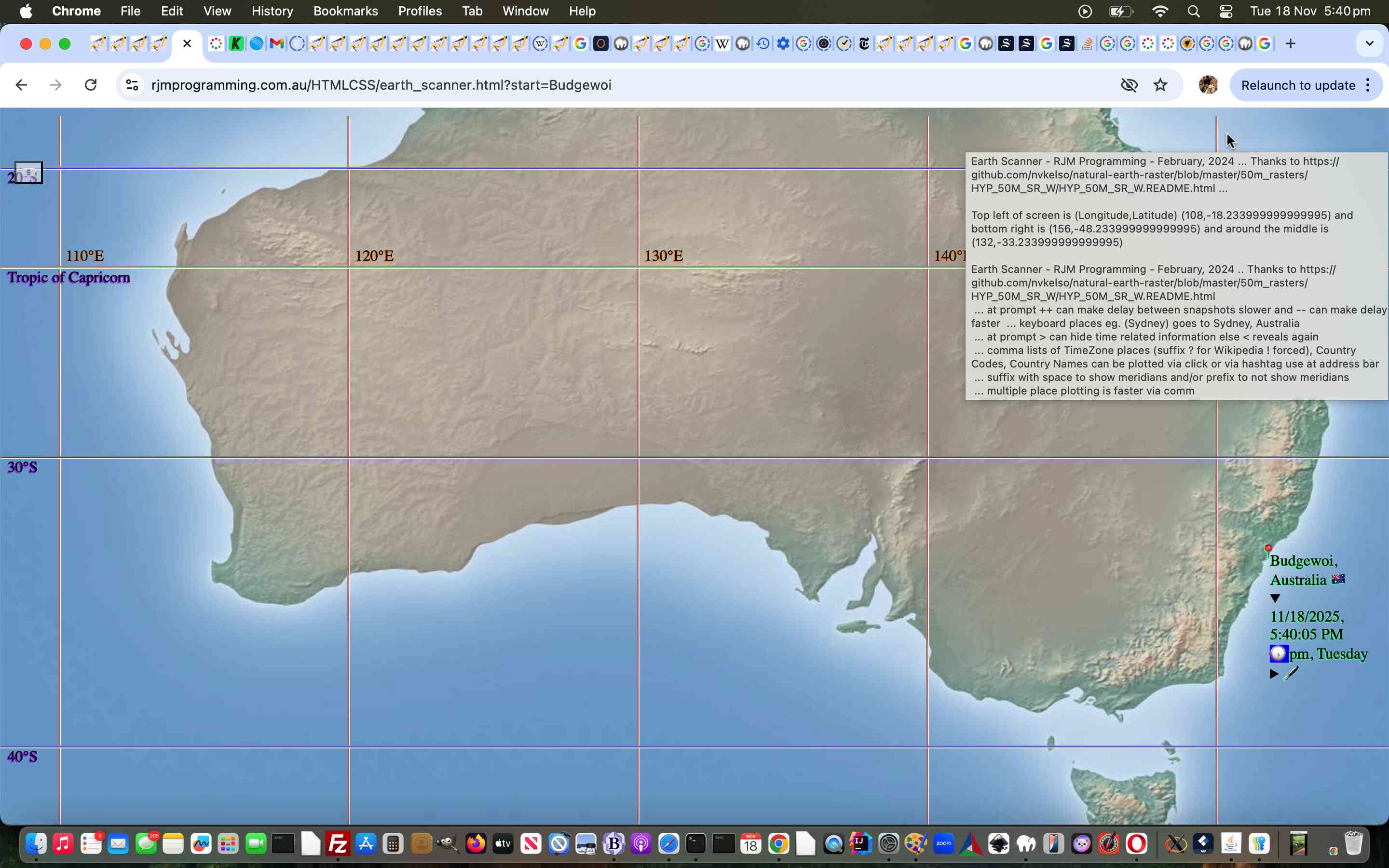This screenshot has height=868, width=1389.
Task: Launch FileZilla from the Dock
Action: coord(337,844)
